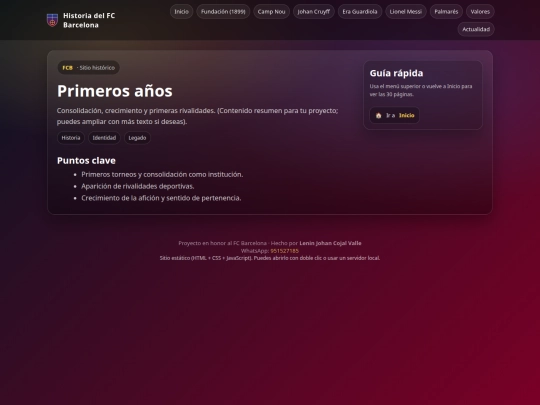Open the Actualidad nav item
The height and width of the screenshot is (405, 540).
(476, 29)
